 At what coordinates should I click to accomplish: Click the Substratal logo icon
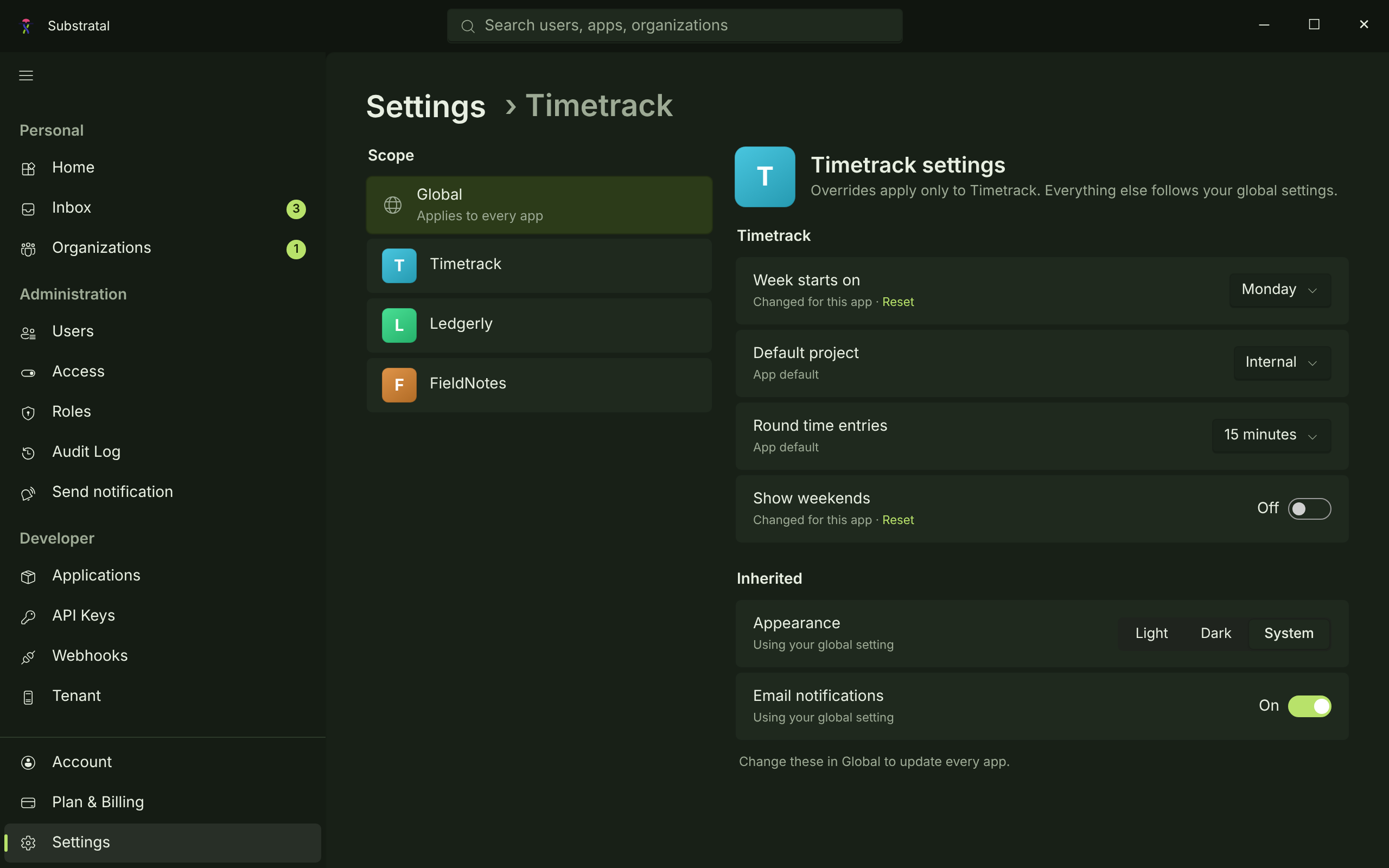pos(26,26)
